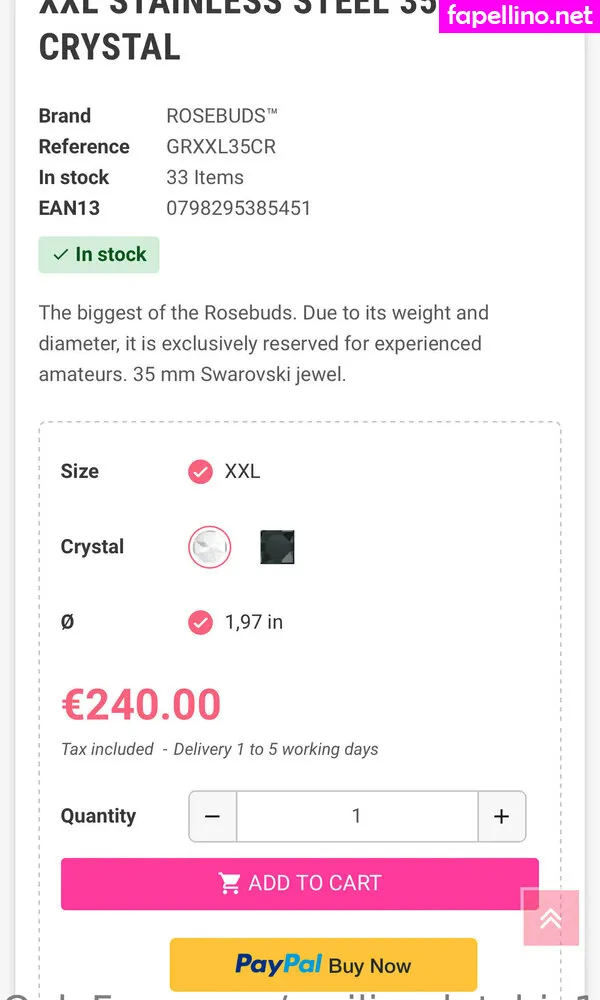Click the EAN13 barcode number
Screen dimensions: 600x1000
coord(238,208)
